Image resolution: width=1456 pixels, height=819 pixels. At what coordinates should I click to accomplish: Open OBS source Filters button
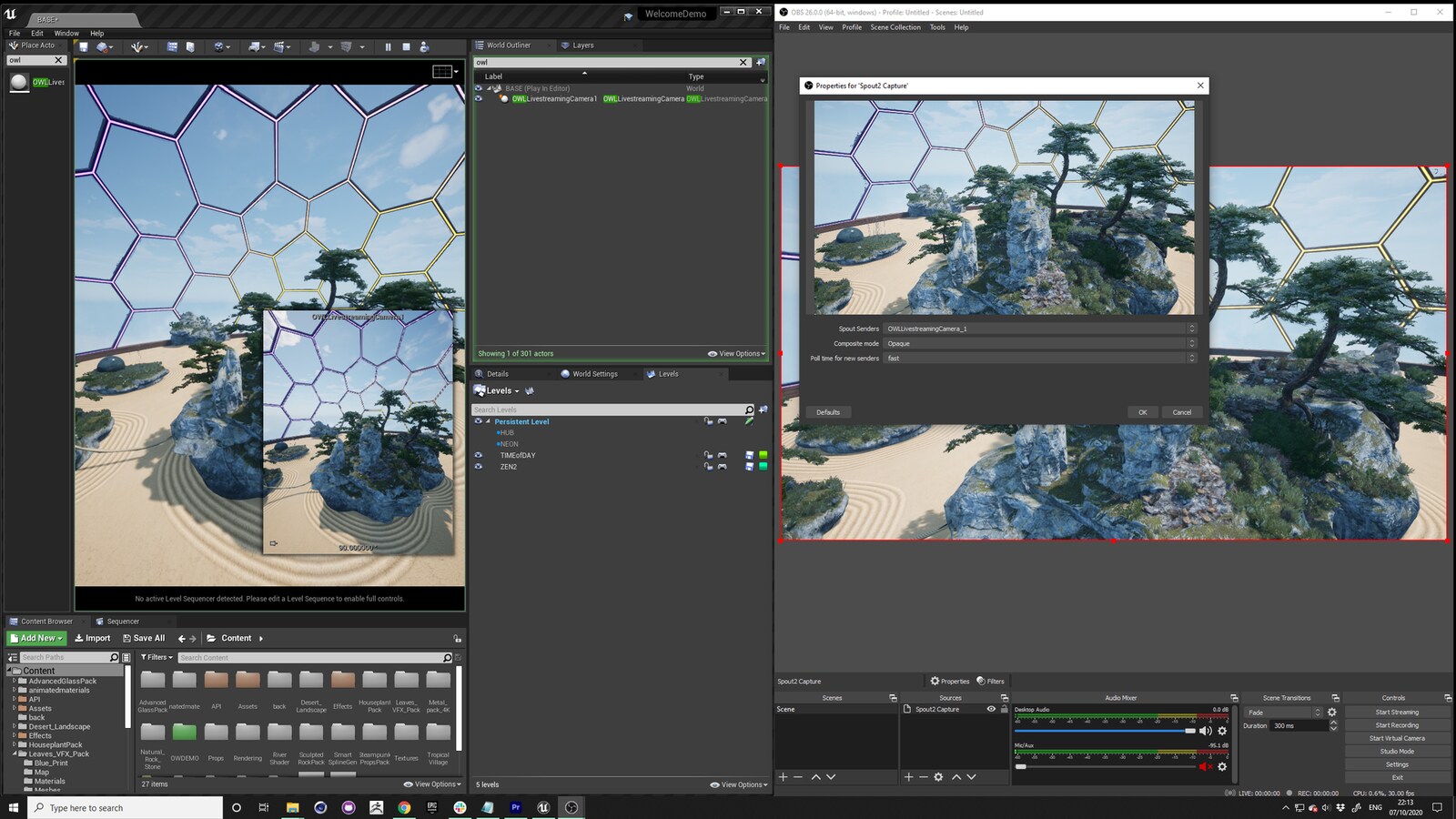pyautogui.click(x=990, y=681)
